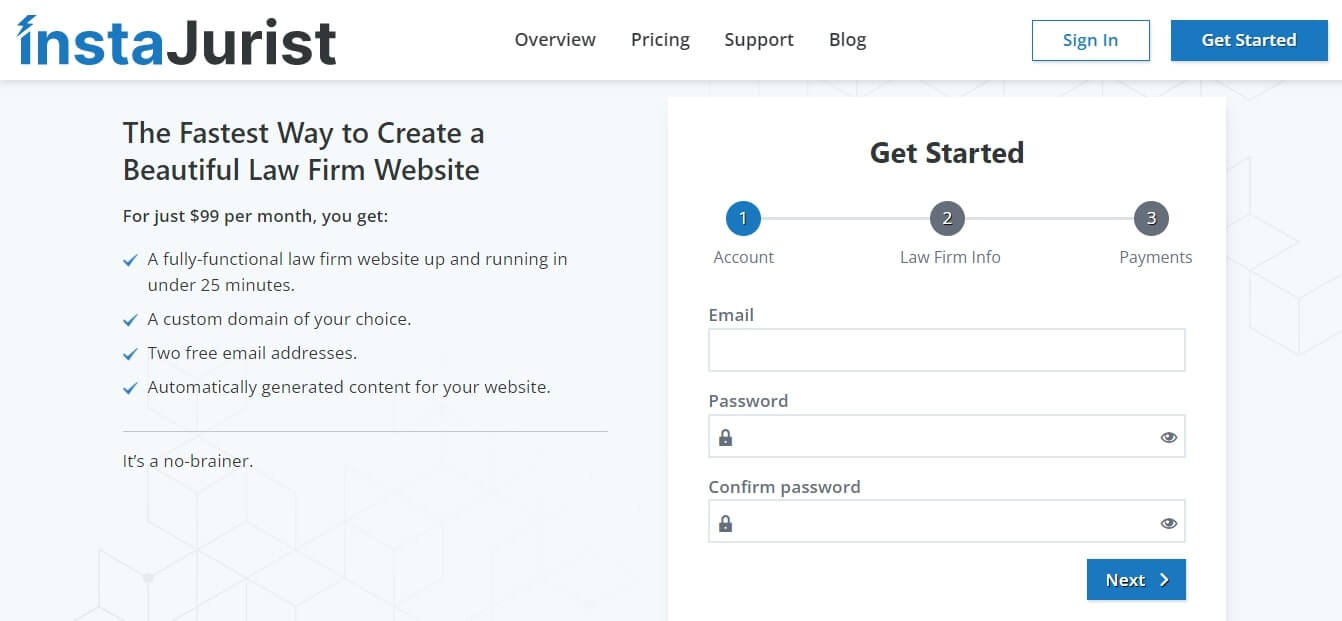Click the lock icon in Confirm password field

point(725,523)
